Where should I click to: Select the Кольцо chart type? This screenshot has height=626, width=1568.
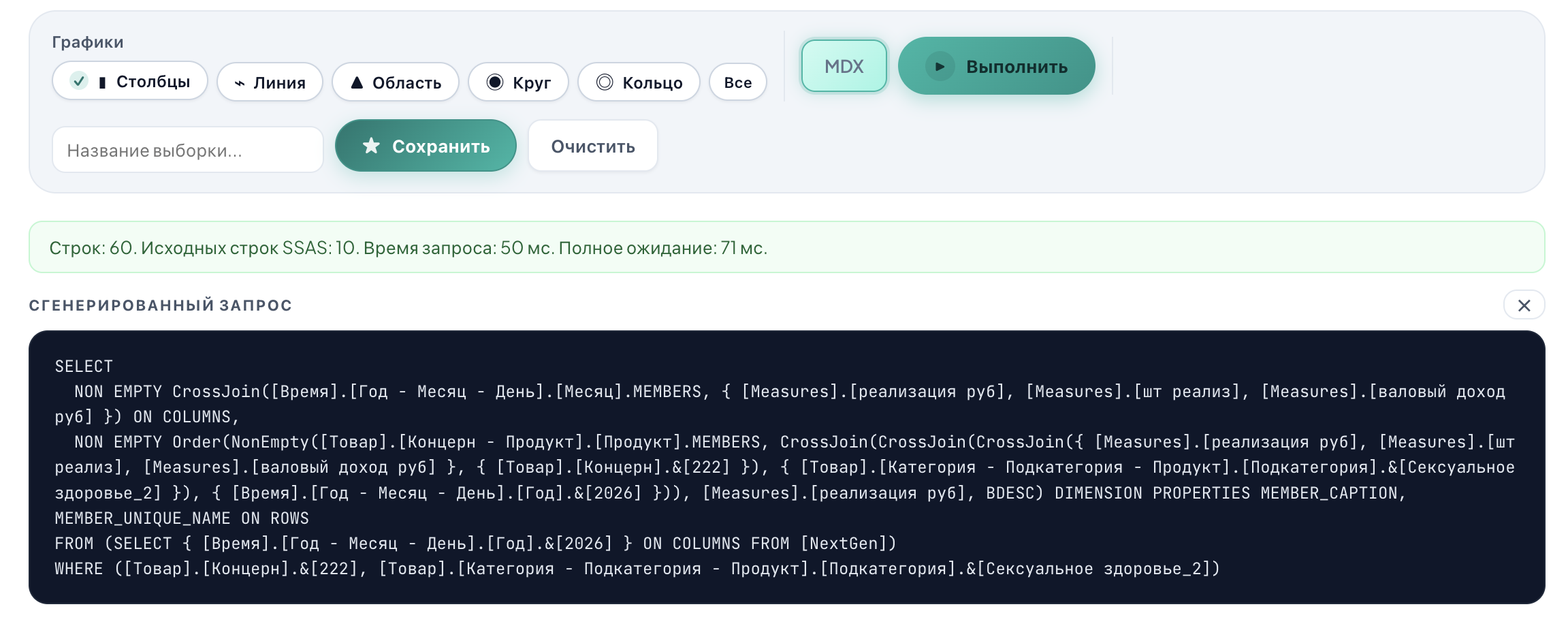(639, 82)
